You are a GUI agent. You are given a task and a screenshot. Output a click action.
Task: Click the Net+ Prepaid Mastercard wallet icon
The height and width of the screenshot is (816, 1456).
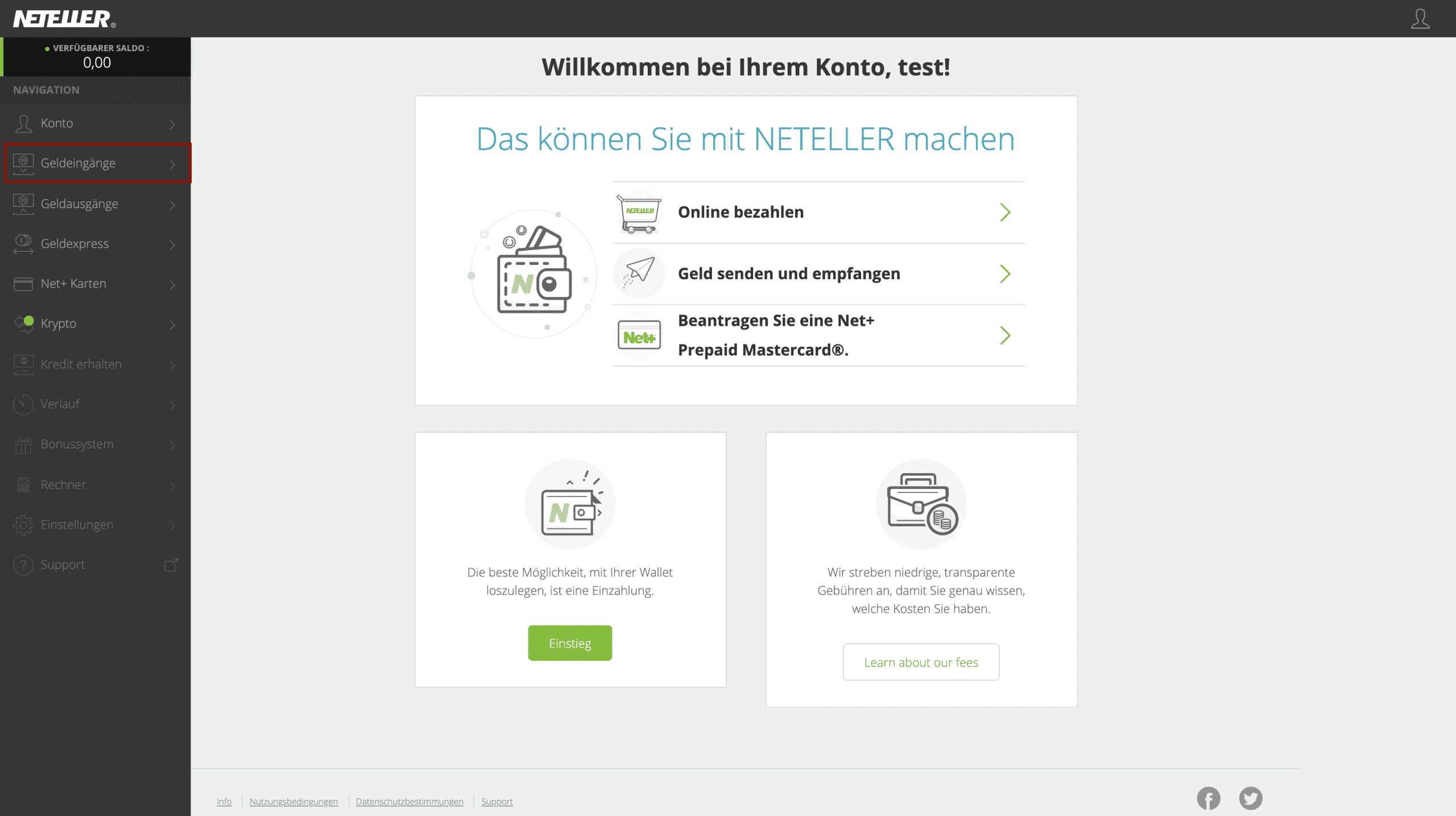[x=638, y=335]
